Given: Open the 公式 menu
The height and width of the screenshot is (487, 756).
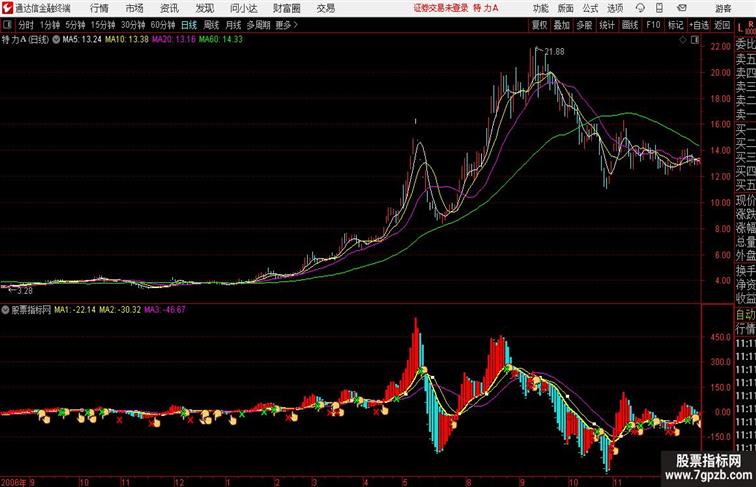Looking at the screenshot, I should [590, 8].
